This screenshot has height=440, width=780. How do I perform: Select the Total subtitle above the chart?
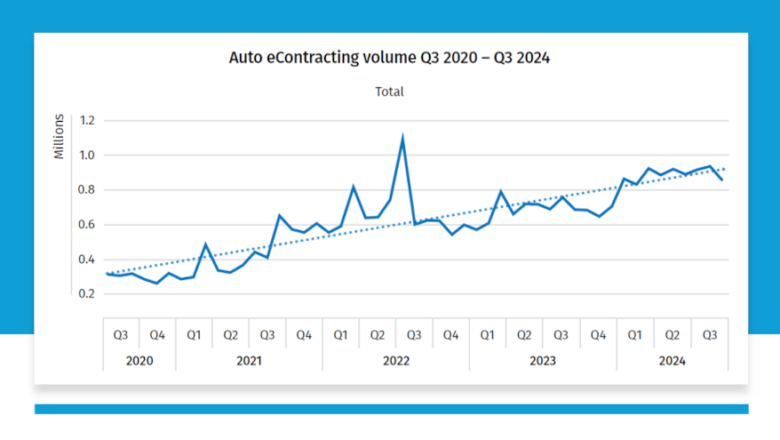[389, 91]
